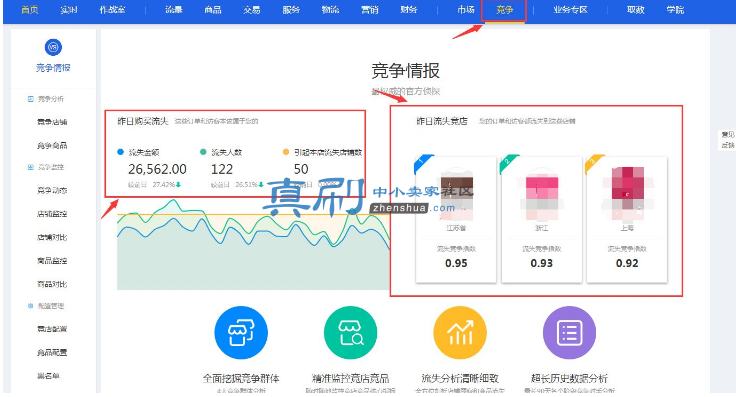Click the green down arrow beside 26.51%

pos(261,185)
